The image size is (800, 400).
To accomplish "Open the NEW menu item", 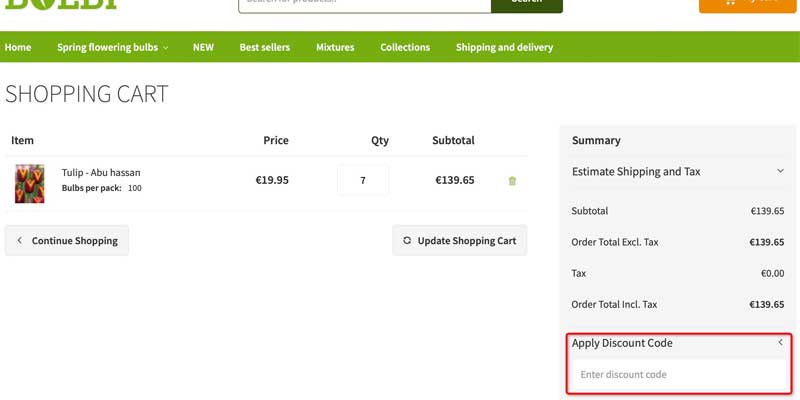I will [203, 47].
